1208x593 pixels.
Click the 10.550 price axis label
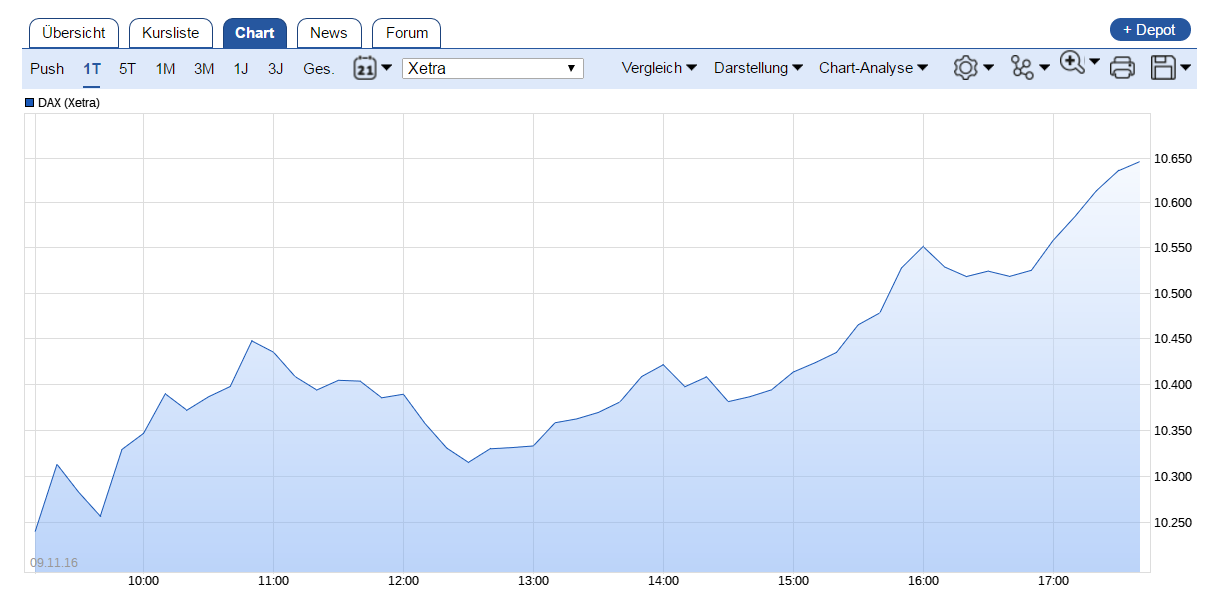[x=1173, y=247]
